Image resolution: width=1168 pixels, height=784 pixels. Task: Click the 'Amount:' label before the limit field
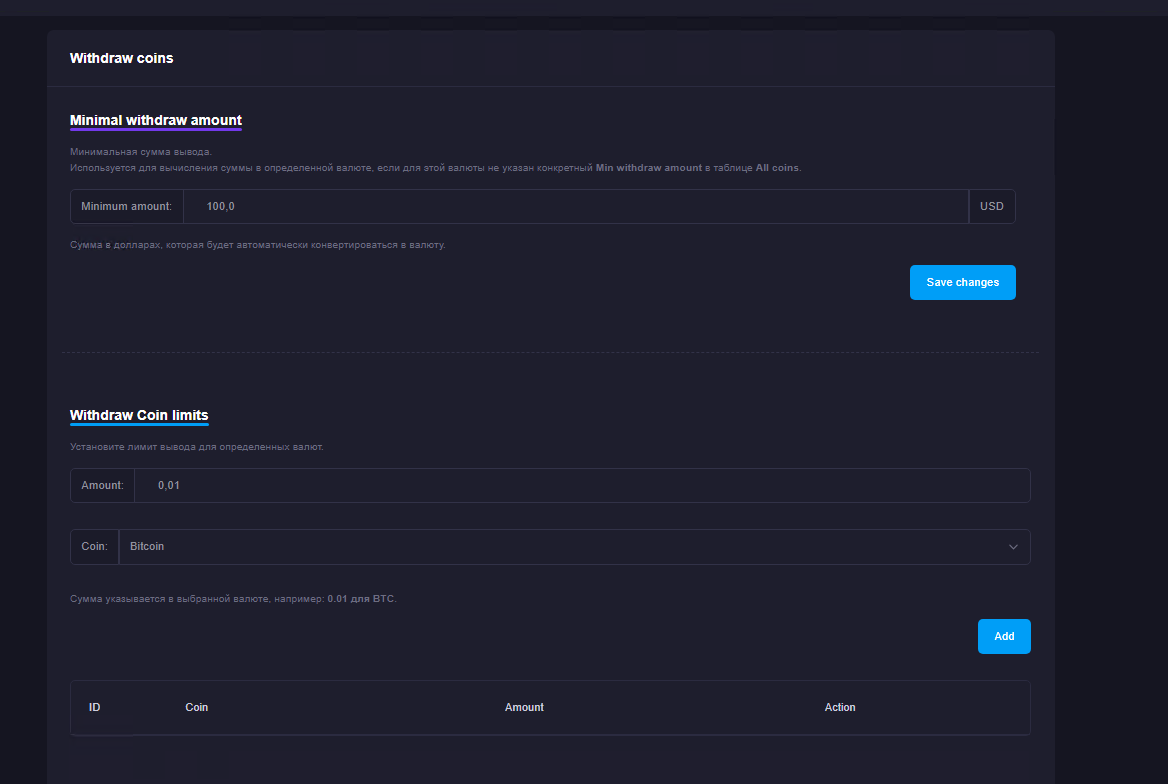pyautogui.click(x=103, y=486)
